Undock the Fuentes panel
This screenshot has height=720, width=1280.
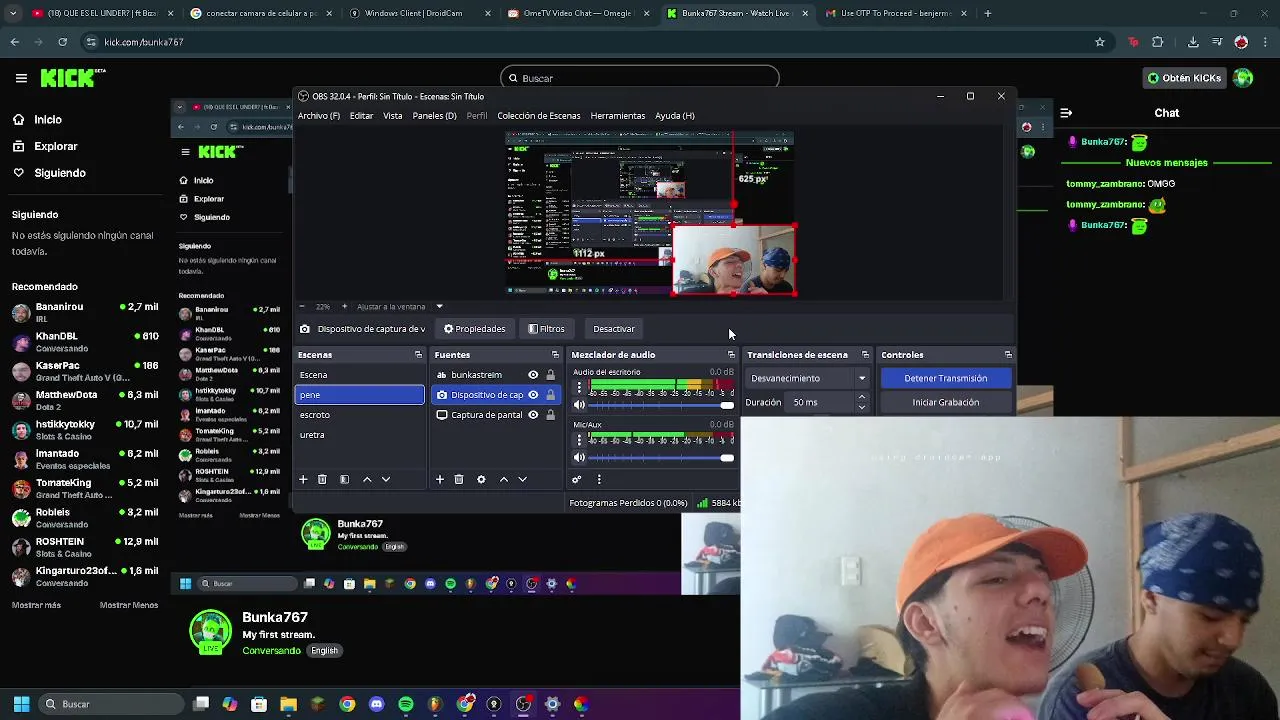pos(555,355)
